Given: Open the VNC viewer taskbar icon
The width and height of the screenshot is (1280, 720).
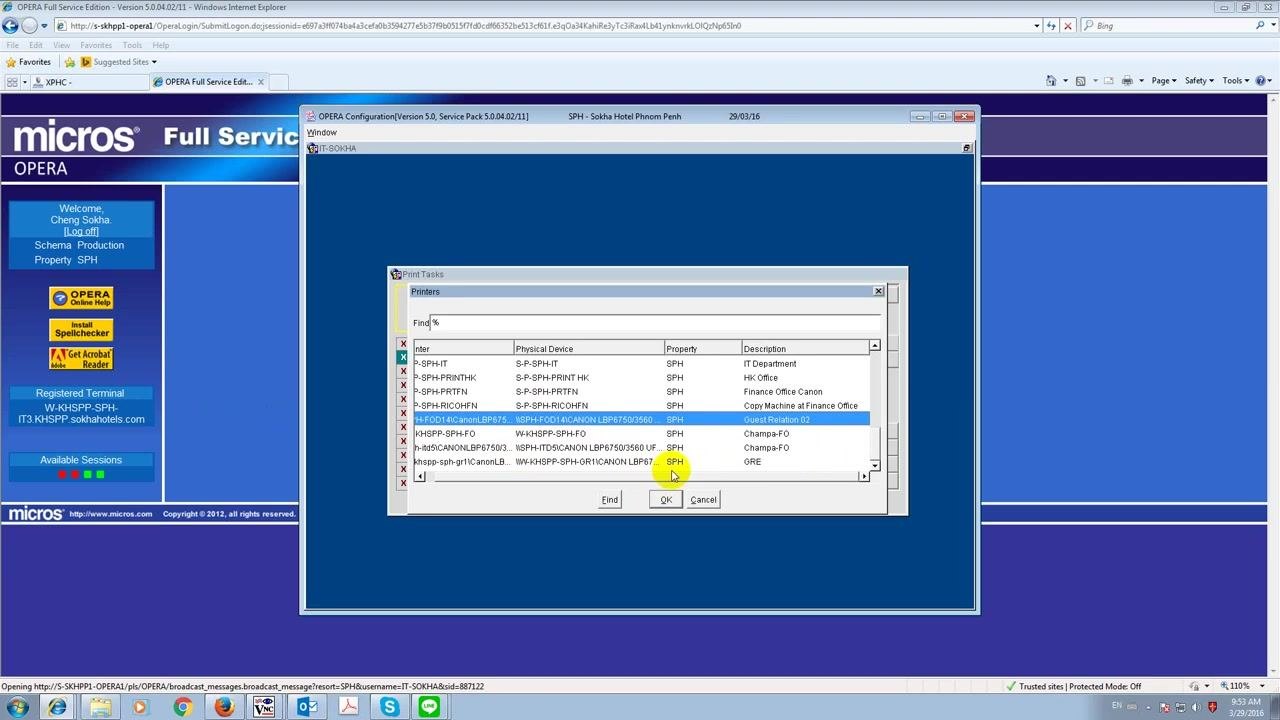Looking at the screenshot, I should point(264,707).
